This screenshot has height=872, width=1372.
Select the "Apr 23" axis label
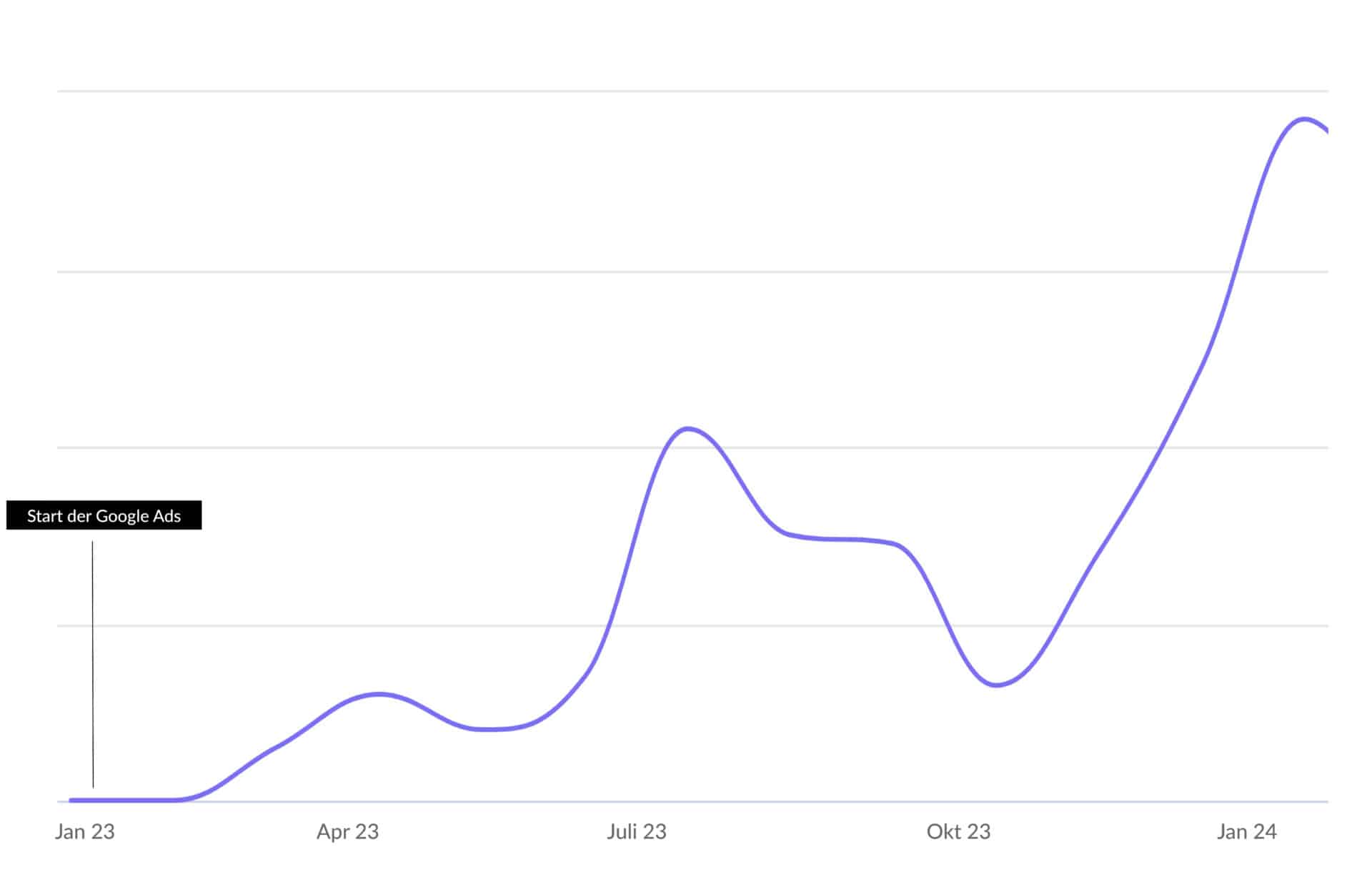tap(347, 831)
